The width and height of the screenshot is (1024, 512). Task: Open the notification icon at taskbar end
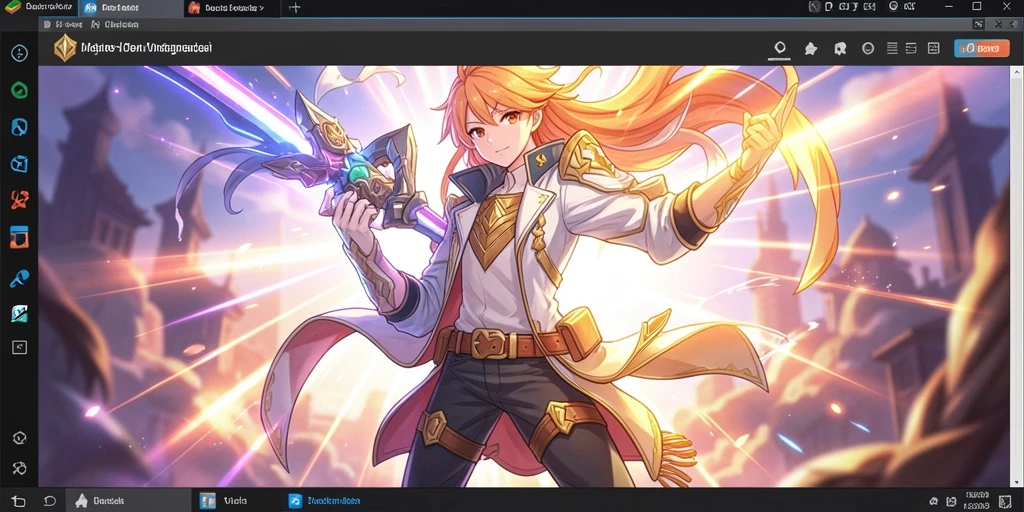pyautogui.click(x=1003, y=501)
